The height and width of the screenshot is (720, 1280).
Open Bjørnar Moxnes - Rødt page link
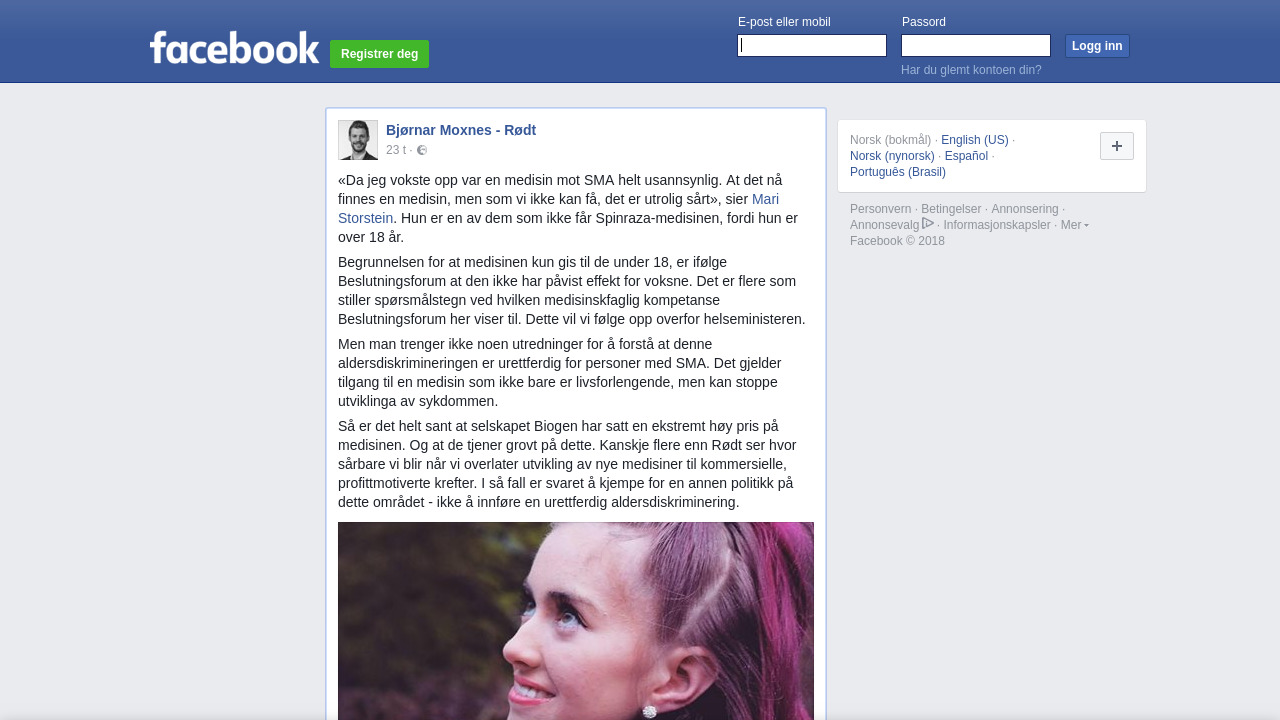pos(461,130)
